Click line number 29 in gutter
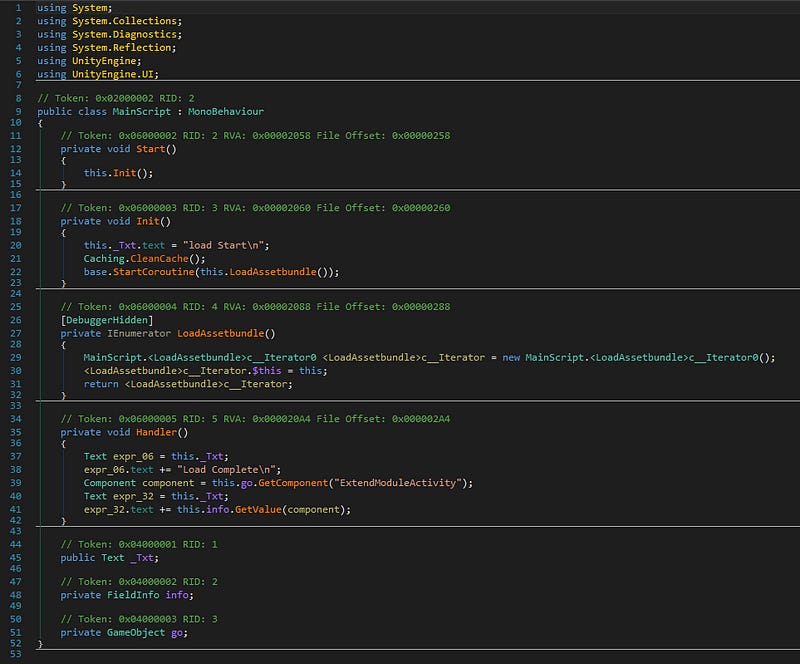 [16, 358]
